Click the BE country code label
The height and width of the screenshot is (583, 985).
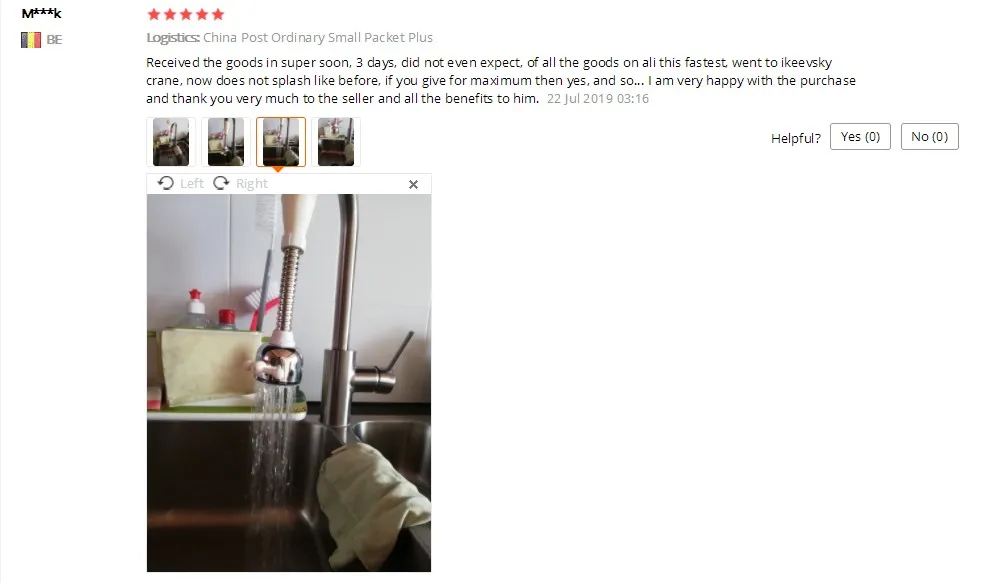(54, 40)
